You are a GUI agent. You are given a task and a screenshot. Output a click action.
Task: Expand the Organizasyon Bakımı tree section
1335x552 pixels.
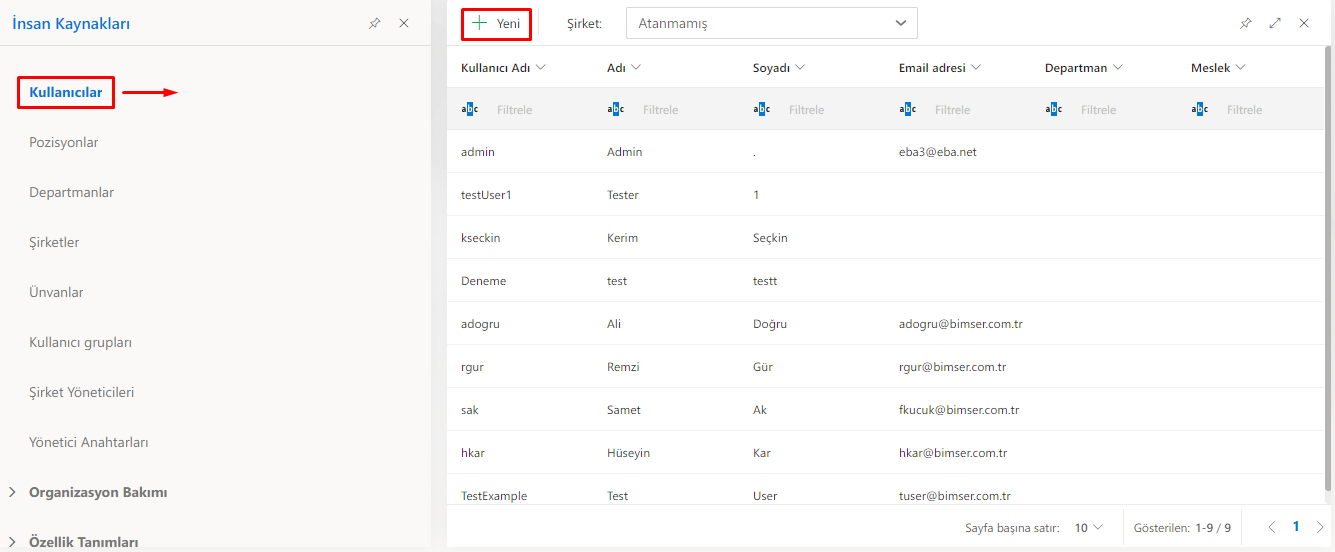(12, 492)
